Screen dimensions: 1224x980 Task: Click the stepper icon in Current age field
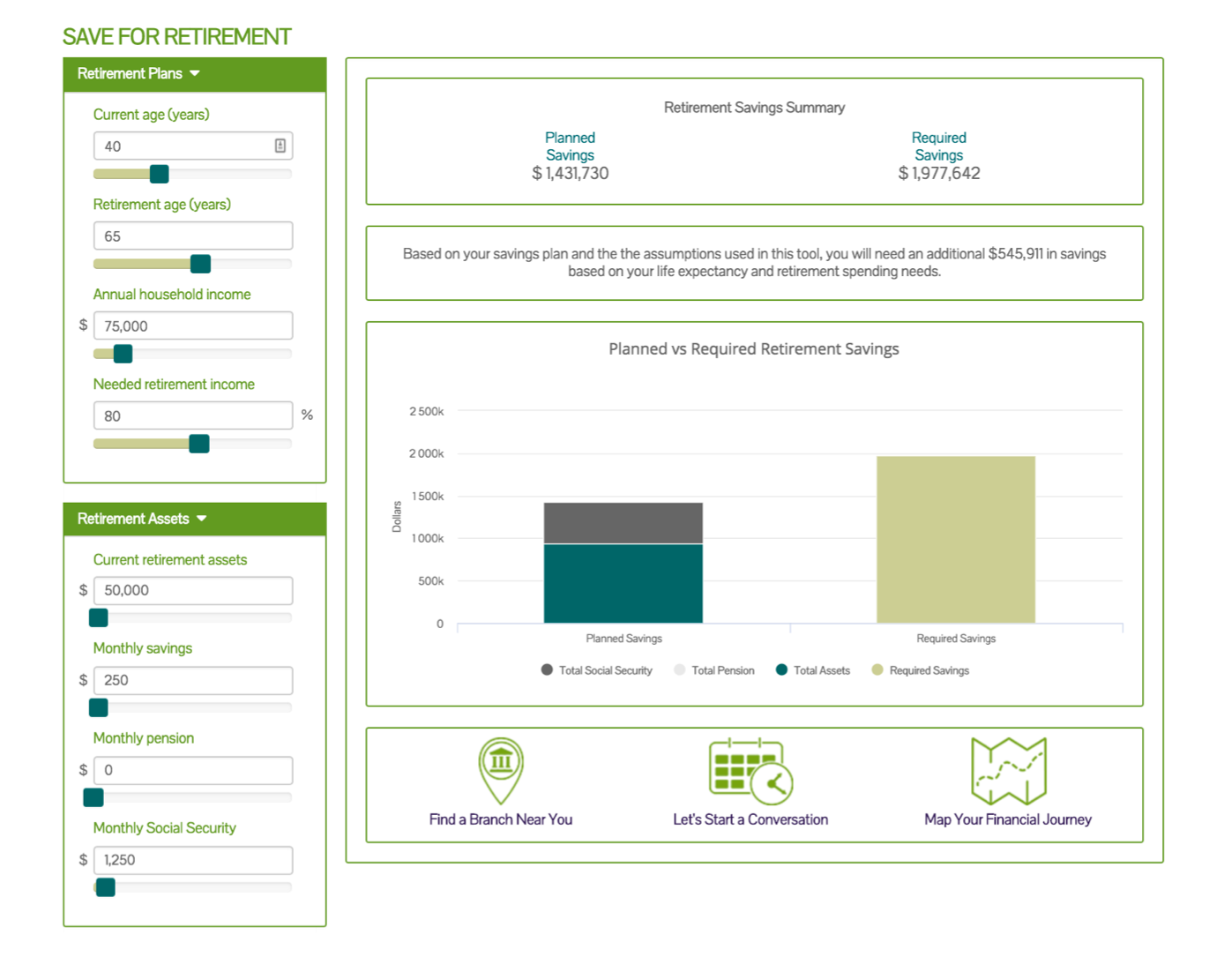pos(280,146)
